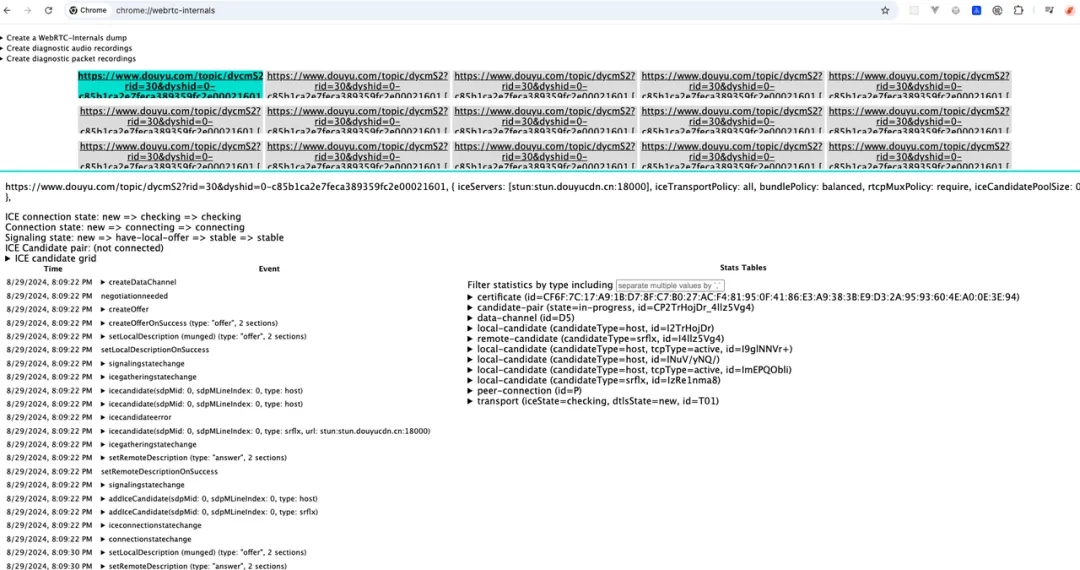Expand Create a WebRTC-Internals dump

point(66,38)
